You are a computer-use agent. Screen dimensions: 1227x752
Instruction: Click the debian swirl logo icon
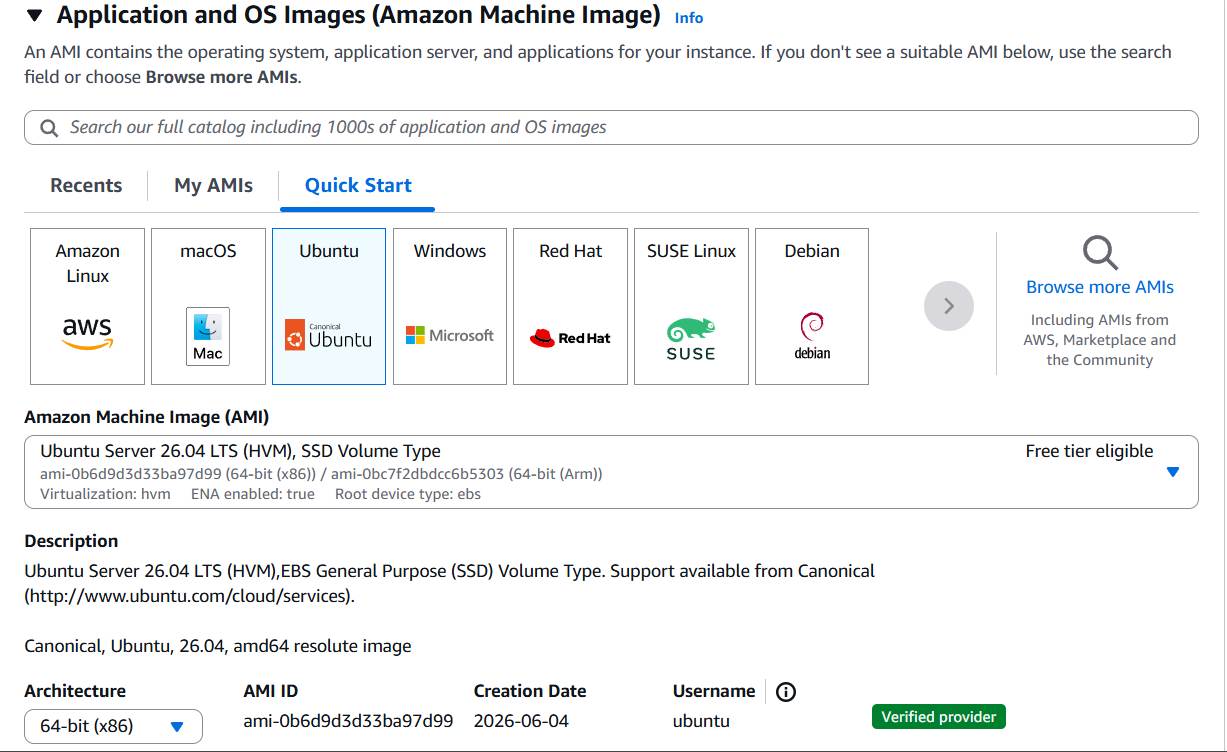click(812, 336)
